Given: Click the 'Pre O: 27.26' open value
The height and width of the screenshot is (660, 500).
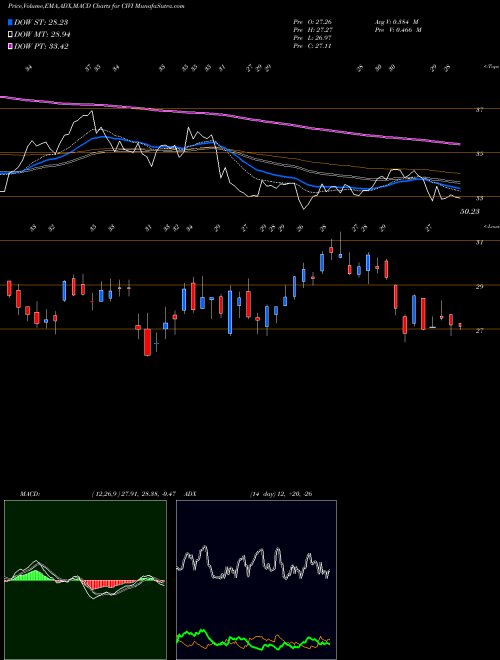Looking at the screenshot, I should tap(314, 21).
